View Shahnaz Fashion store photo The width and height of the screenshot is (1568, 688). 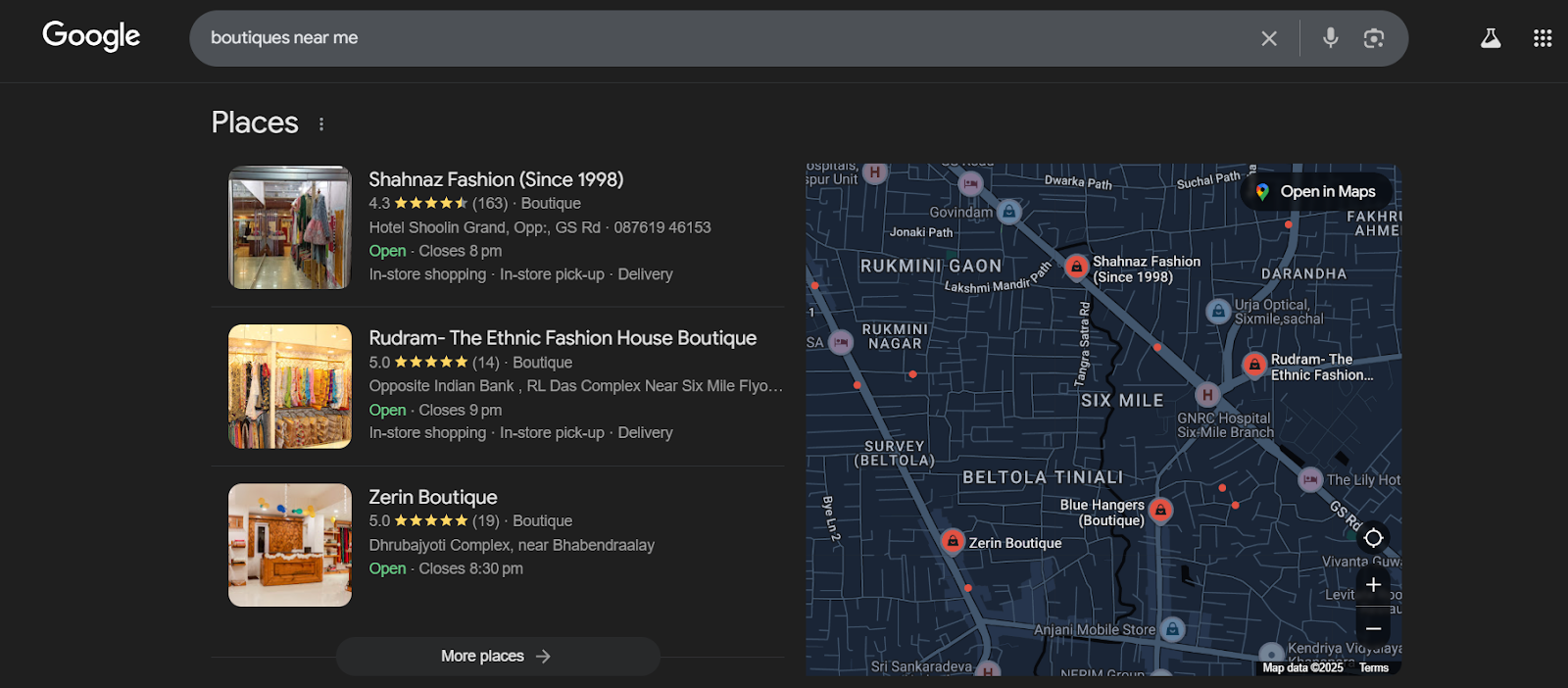point(290,227)
